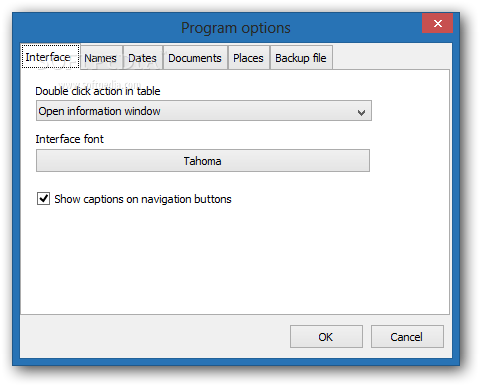The width and height of the screenshot is (480, 386).
Task: Click the 'Double click action in table' label
Action: (x=98, y=91)
